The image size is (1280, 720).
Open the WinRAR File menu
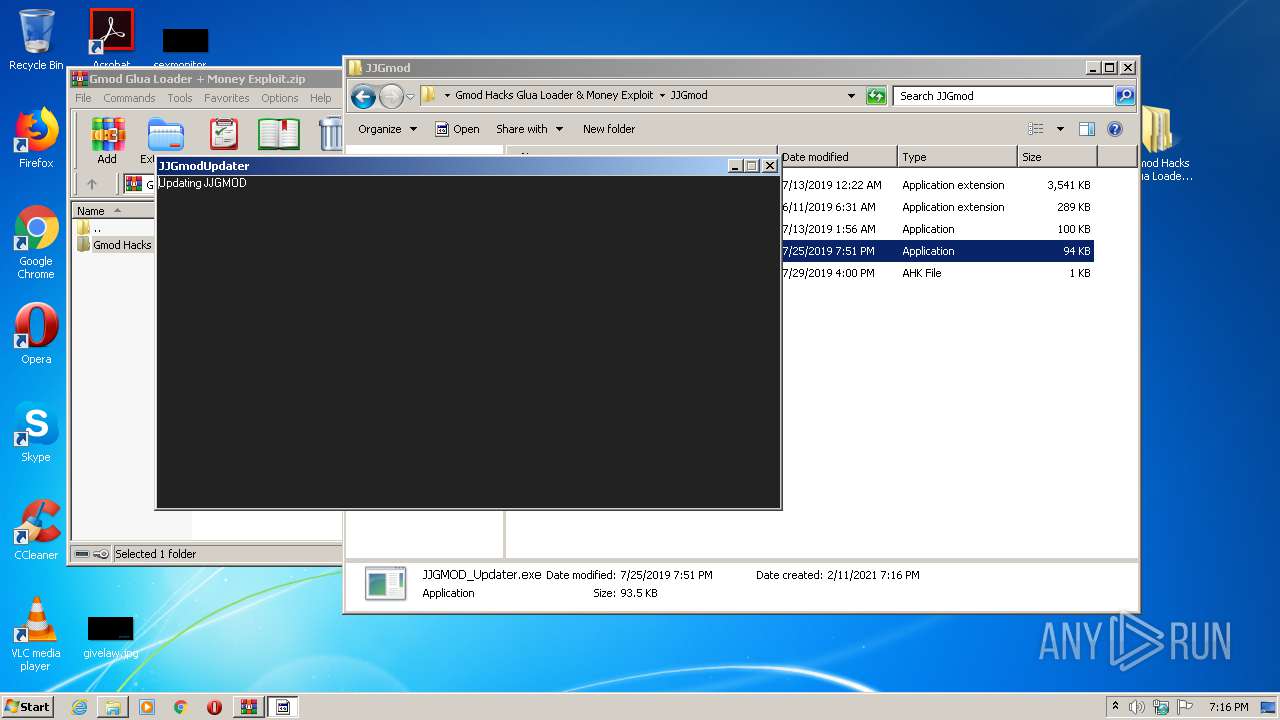tap(83, 98)
